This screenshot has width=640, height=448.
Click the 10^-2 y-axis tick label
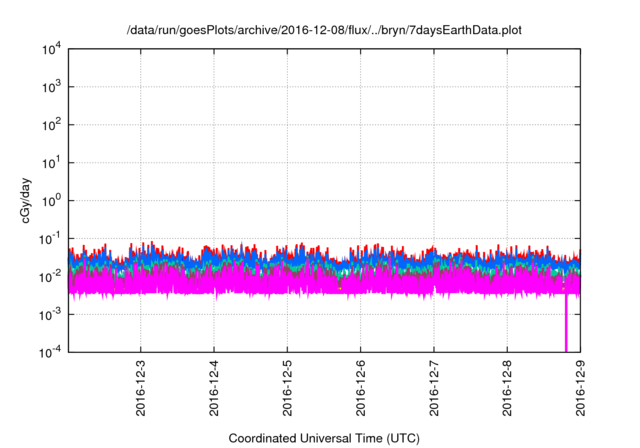coord(48,276)
